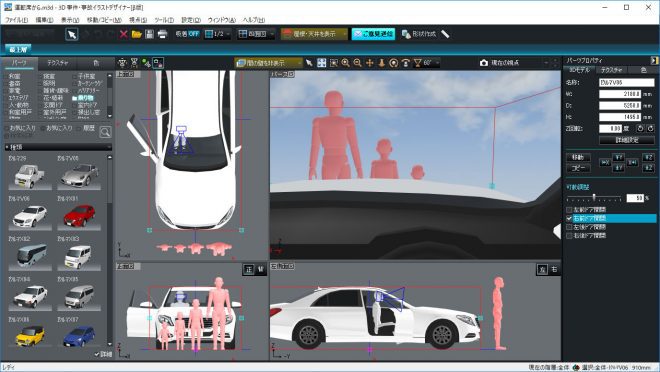Click the printer icon

[162, 34]
